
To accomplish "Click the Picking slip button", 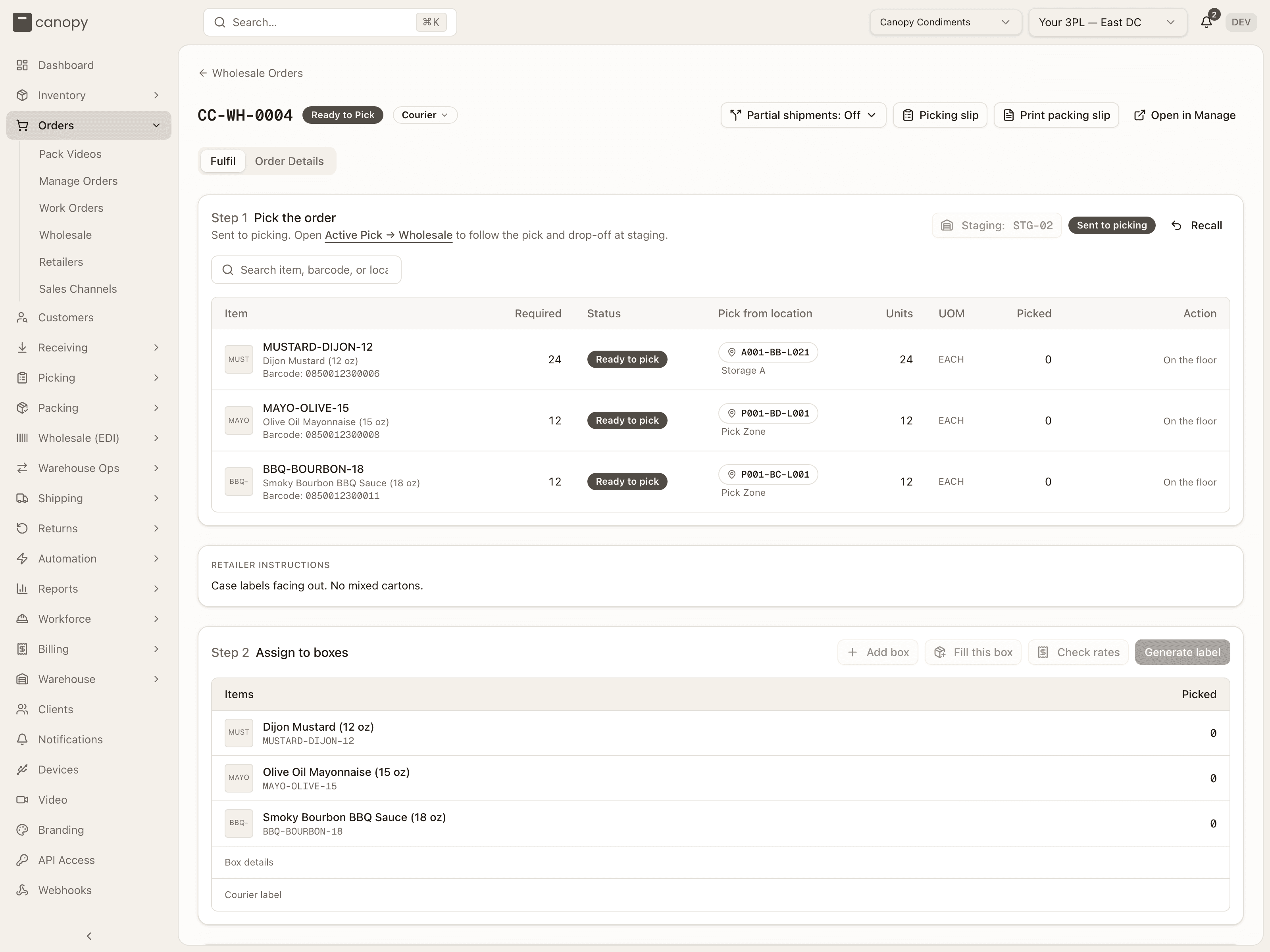I will [940, 115].
